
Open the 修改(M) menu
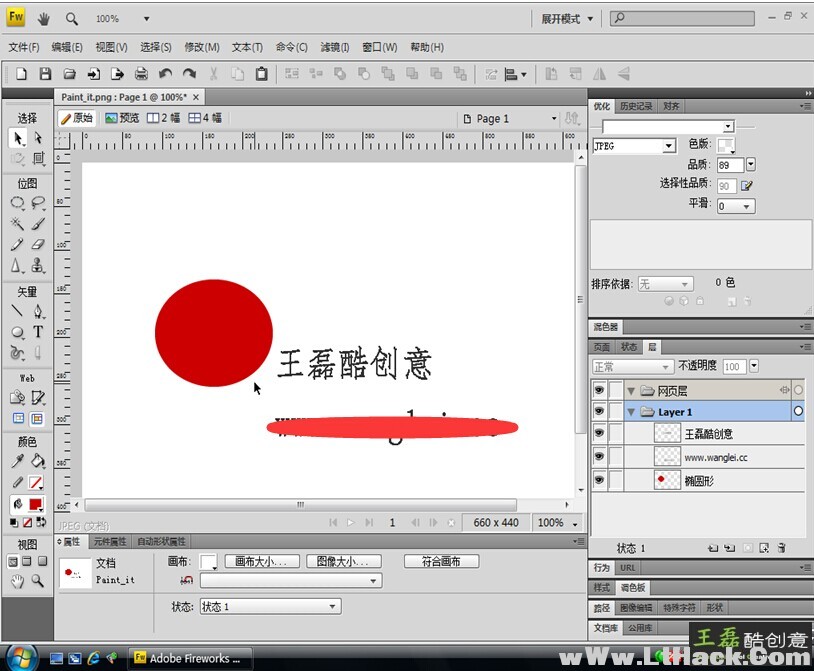tap(201, 47)
